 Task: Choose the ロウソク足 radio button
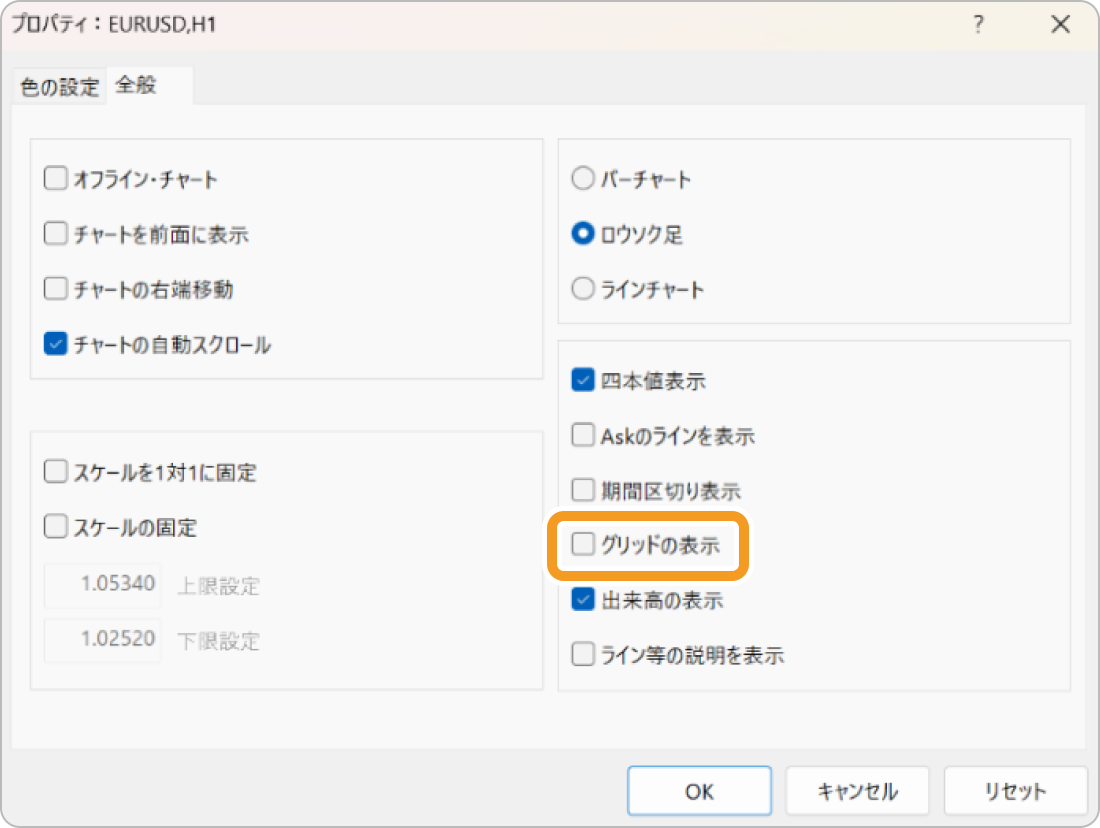[583, 233]
